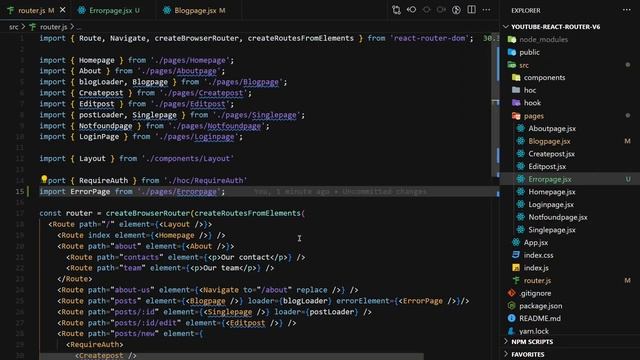640x360 pixels.
Task: Click the open timeline circle icon in toolbar
Action: coord(456,10)
